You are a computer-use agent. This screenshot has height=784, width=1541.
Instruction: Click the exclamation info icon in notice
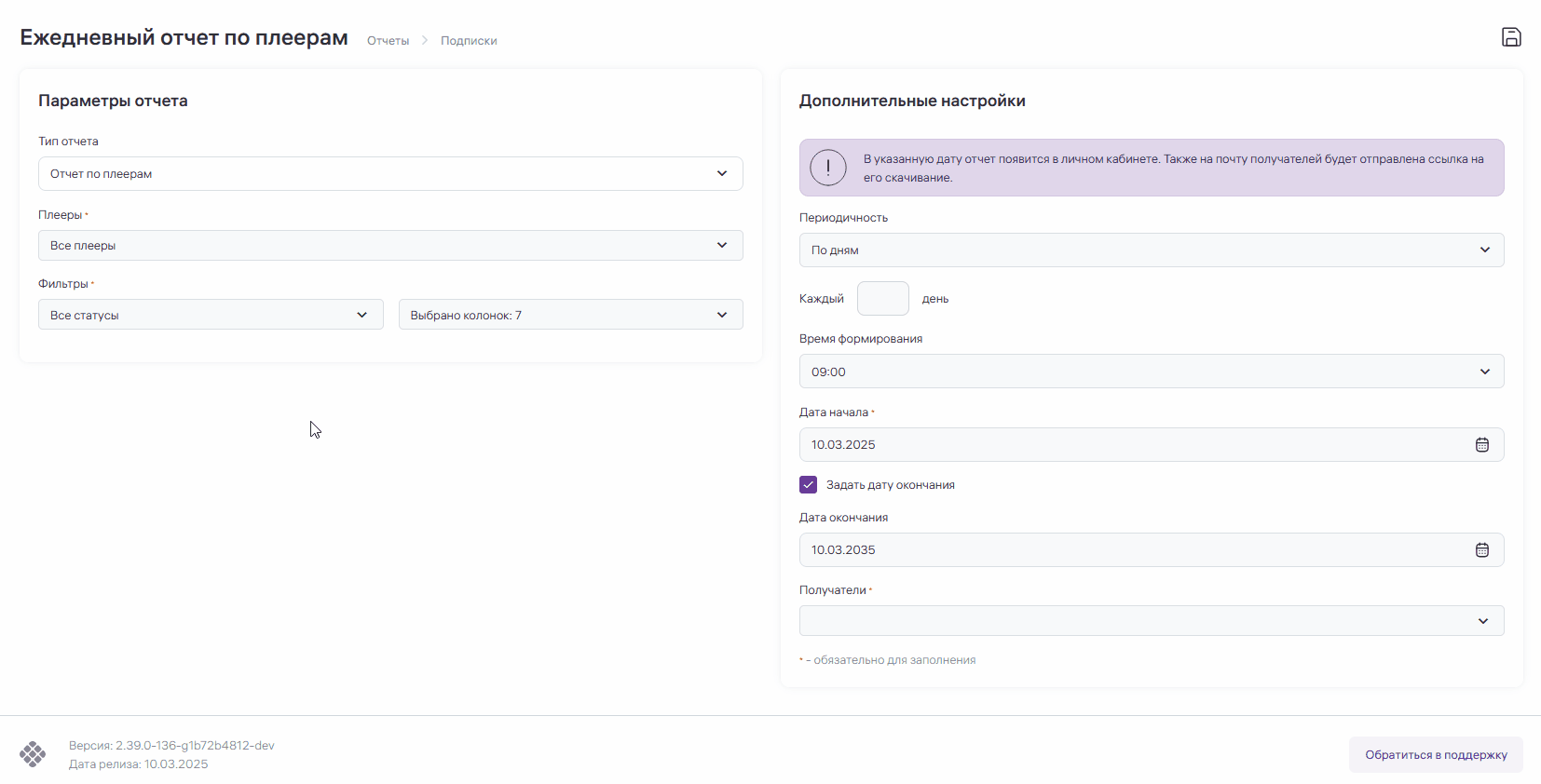827,168
